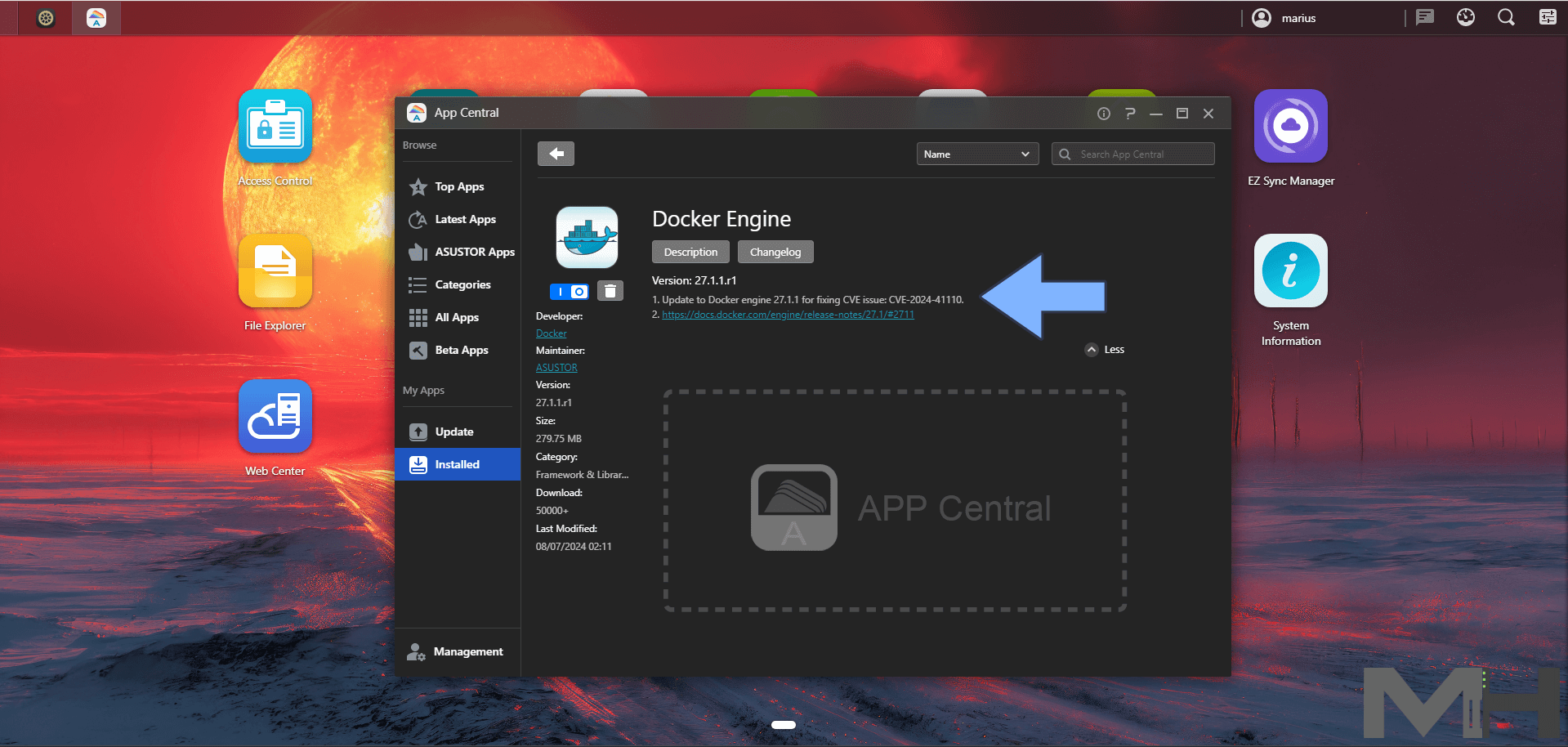The image size is (1568, 747).
Task: Close the App Central window
Action: click(1208, 114)
